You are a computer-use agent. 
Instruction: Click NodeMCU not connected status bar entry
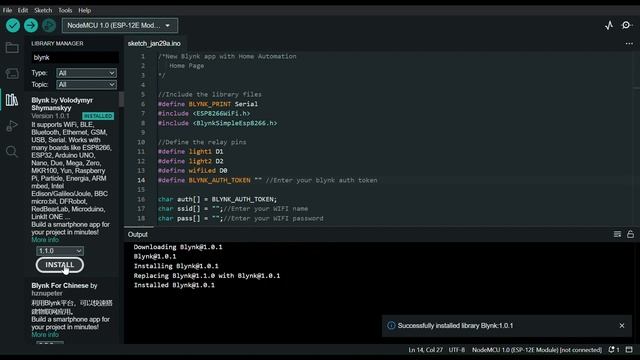537,350
